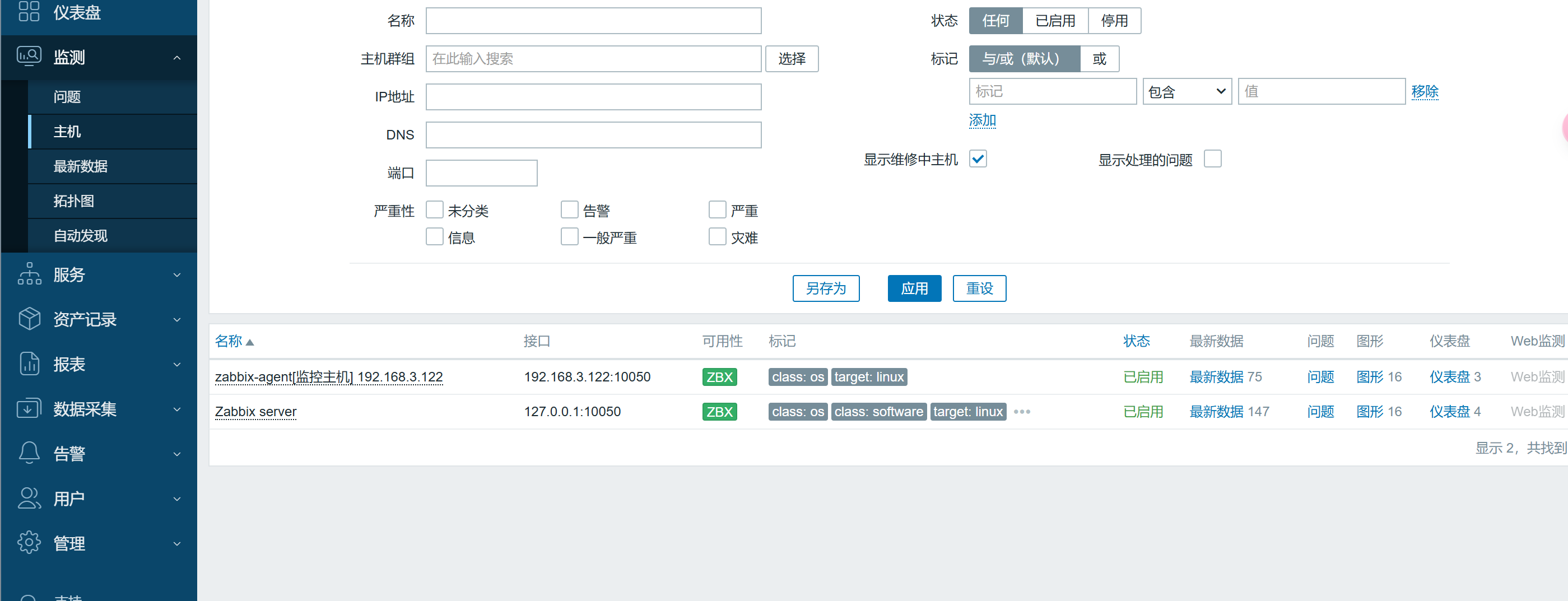The height and width of the screenshot is (601, 1568).
Task: Open the Zabbix server host link
Action: click(255, 412)
